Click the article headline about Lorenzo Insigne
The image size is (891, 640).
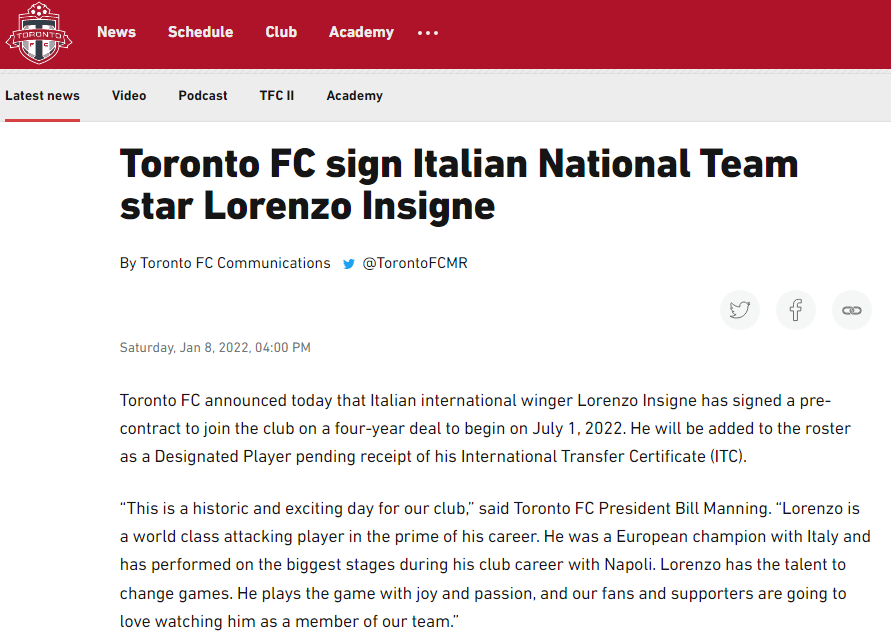[459, 185]
